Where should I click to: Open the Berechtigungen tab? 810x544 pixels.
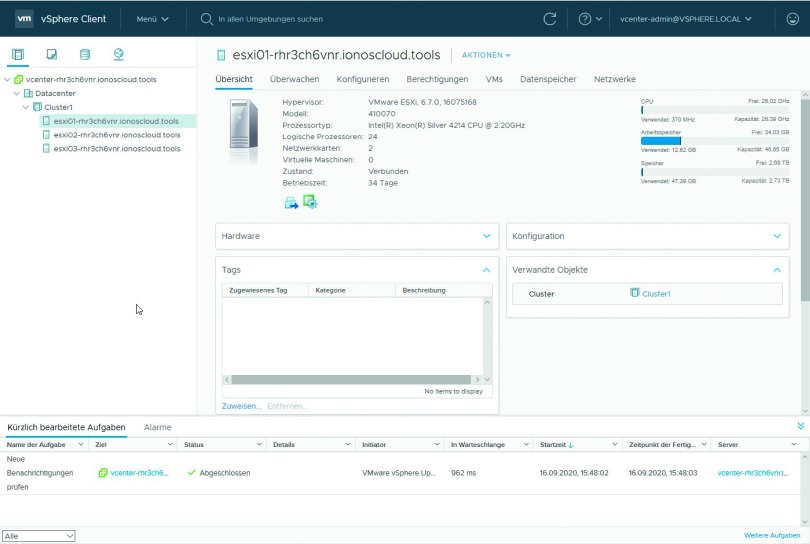click(437, 79)
